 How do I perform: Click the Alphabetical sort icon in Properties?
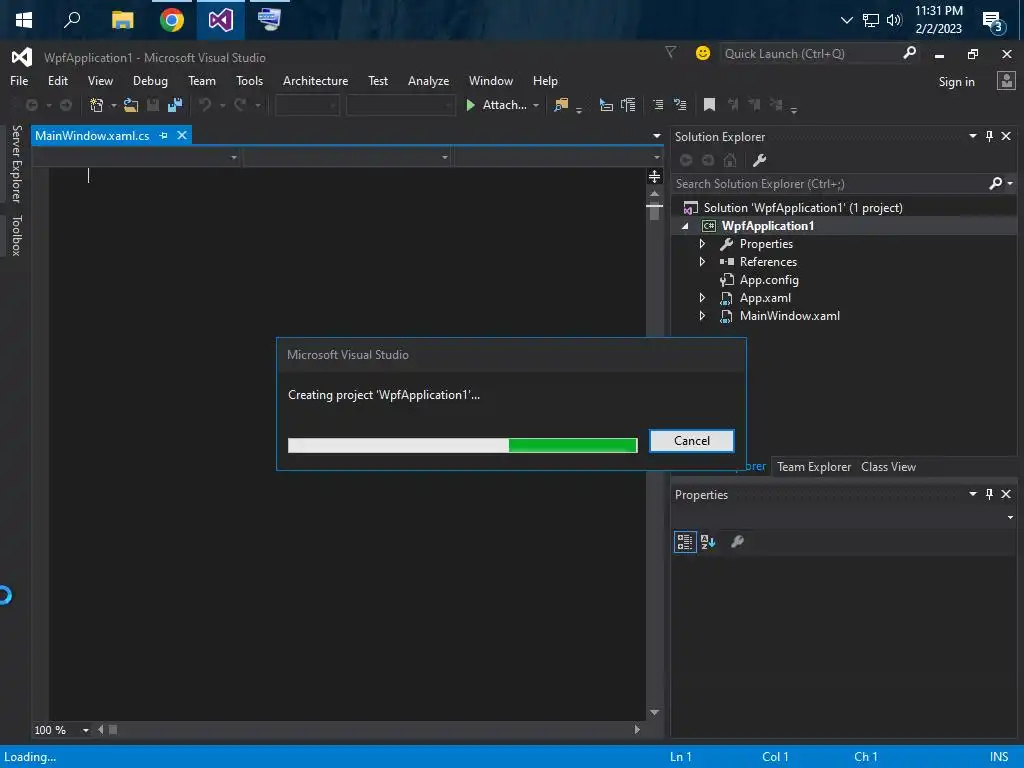pyautogui.click(x=708, y=541)
